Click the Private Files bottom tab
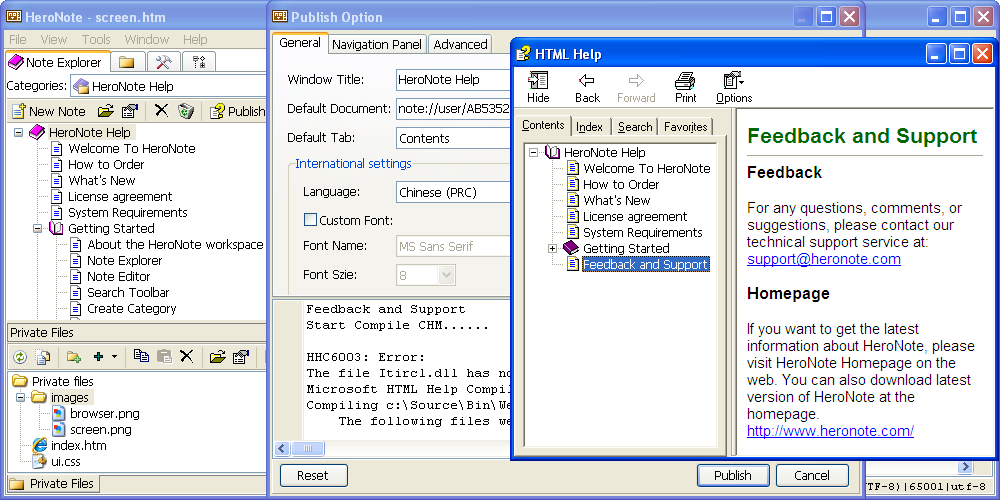 click(54, 483)
